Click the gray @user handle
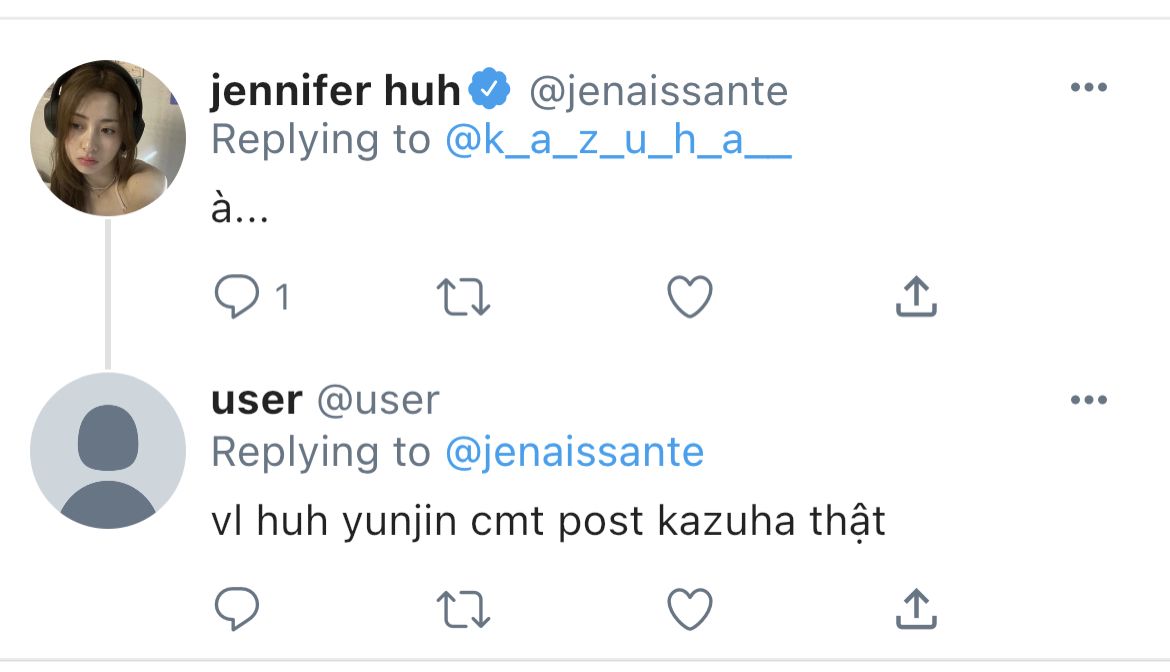 (x=378, y=401)
